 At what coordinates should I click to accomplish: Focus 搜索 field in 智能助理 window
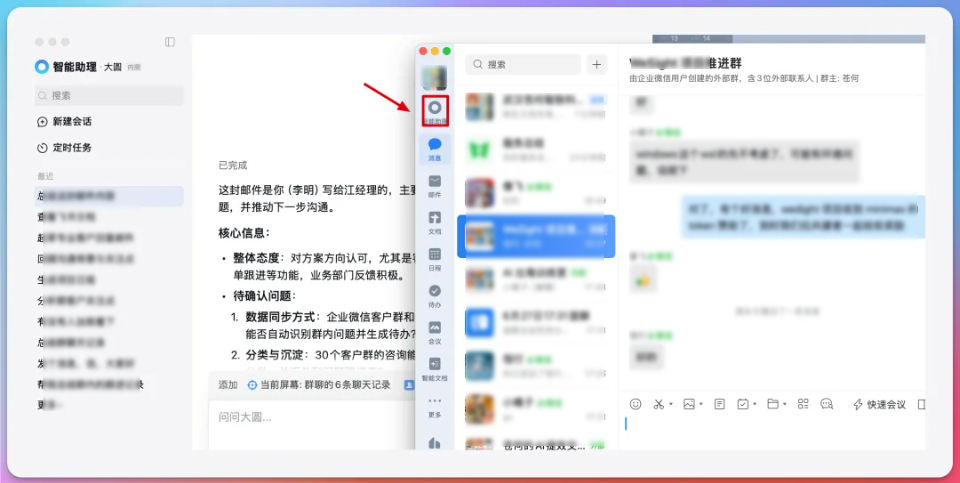tap(109, 95)
